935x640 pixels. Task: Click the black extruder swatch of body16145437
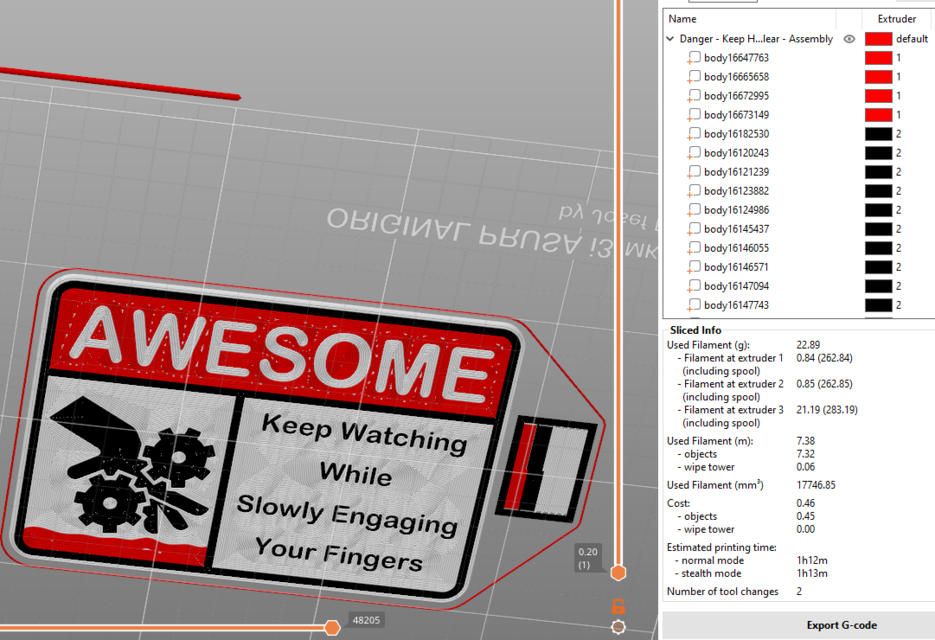(877, 228)
